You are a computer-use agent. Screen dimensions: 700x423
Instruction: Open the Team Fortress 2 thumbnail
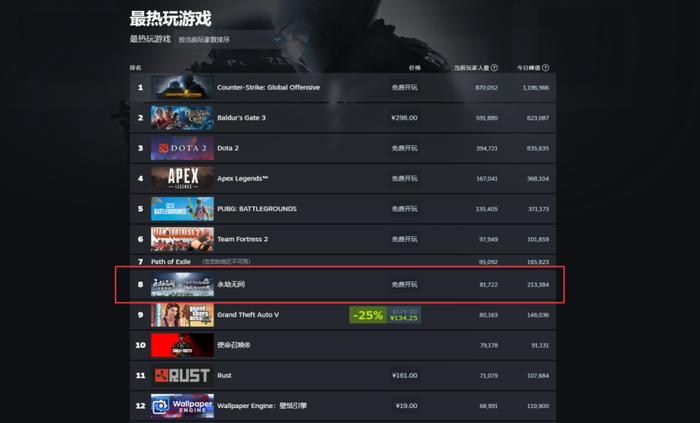(x=182, y=239)
